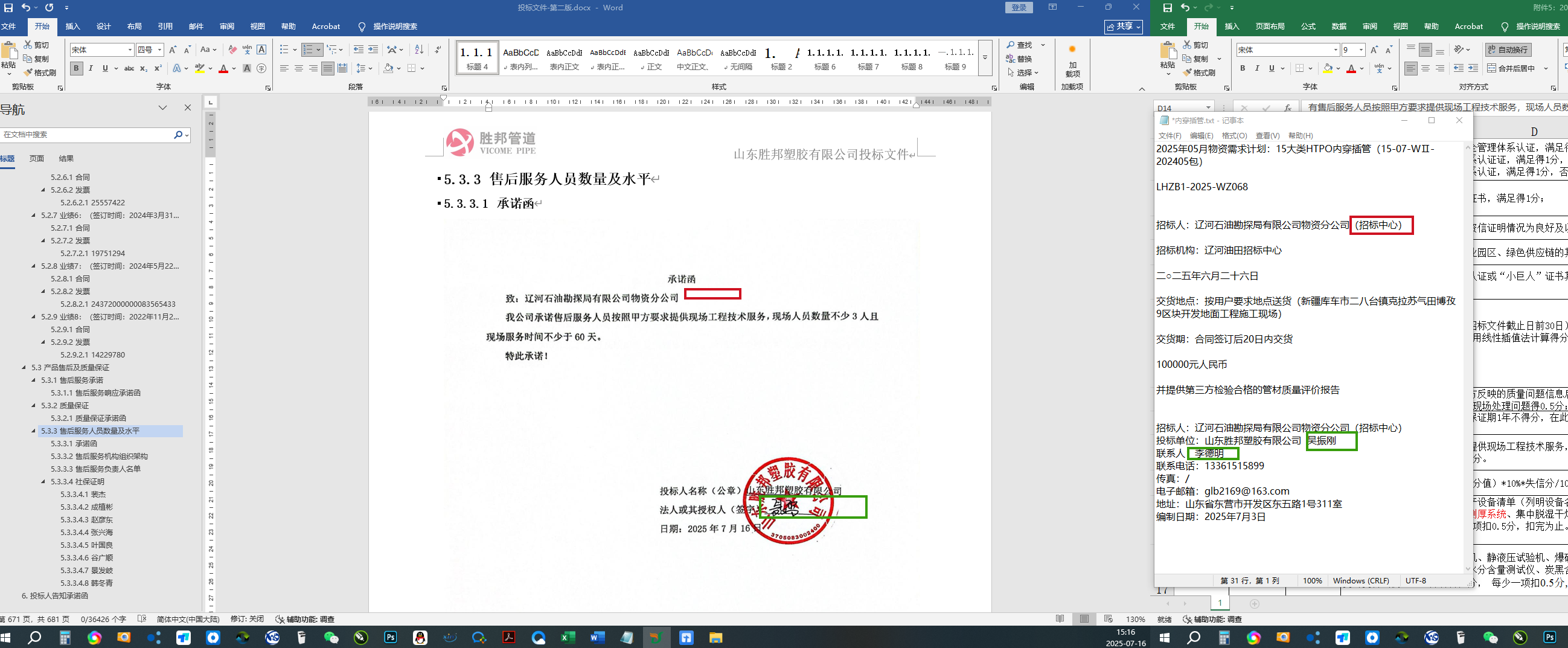Click the Word clear formatting eraser icon
This screenshot has width=1568, height=648.
(232, 50)
